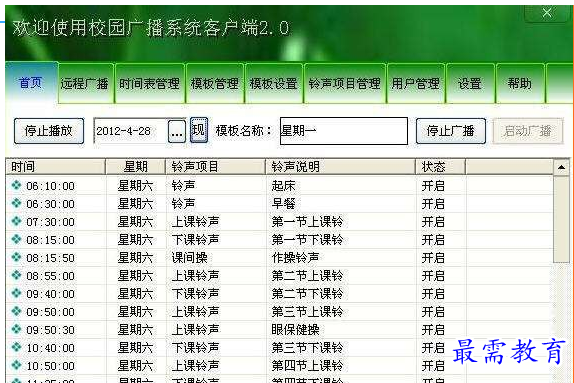This screenshot has height=383, width=574.
Task: Click the time 06:10:00
Action: pyautogui.click(x=51, y=186)
